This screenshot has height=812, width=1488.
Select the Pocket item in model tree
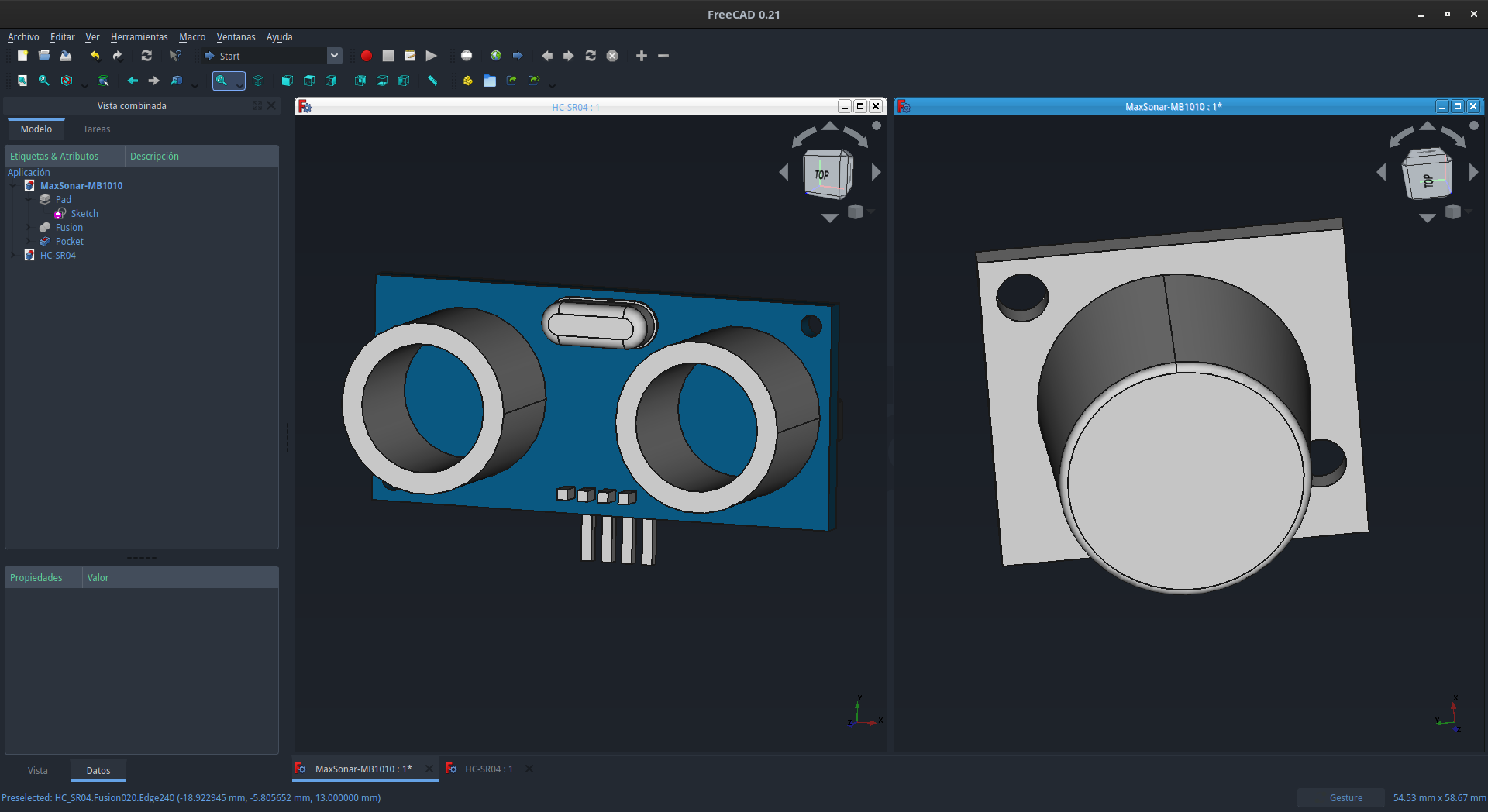(69, 242)
